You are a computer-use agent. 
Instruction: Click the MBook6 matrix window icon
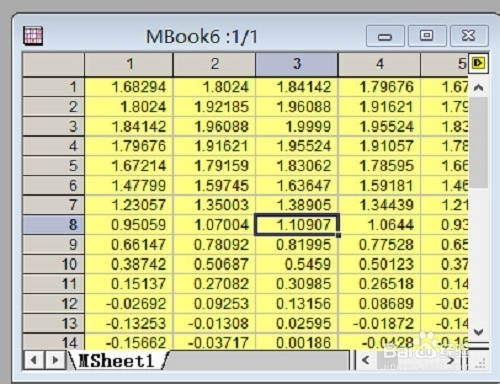tap(33, 36)
